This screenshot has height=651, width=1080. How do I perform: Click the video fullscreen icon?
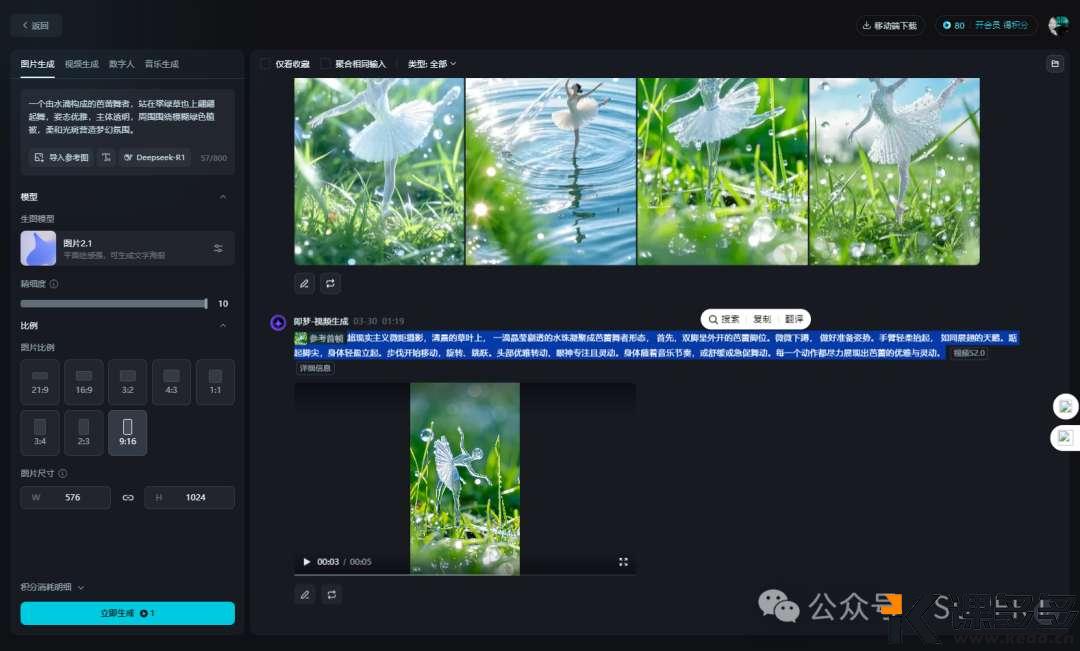[x=623, y=562]
